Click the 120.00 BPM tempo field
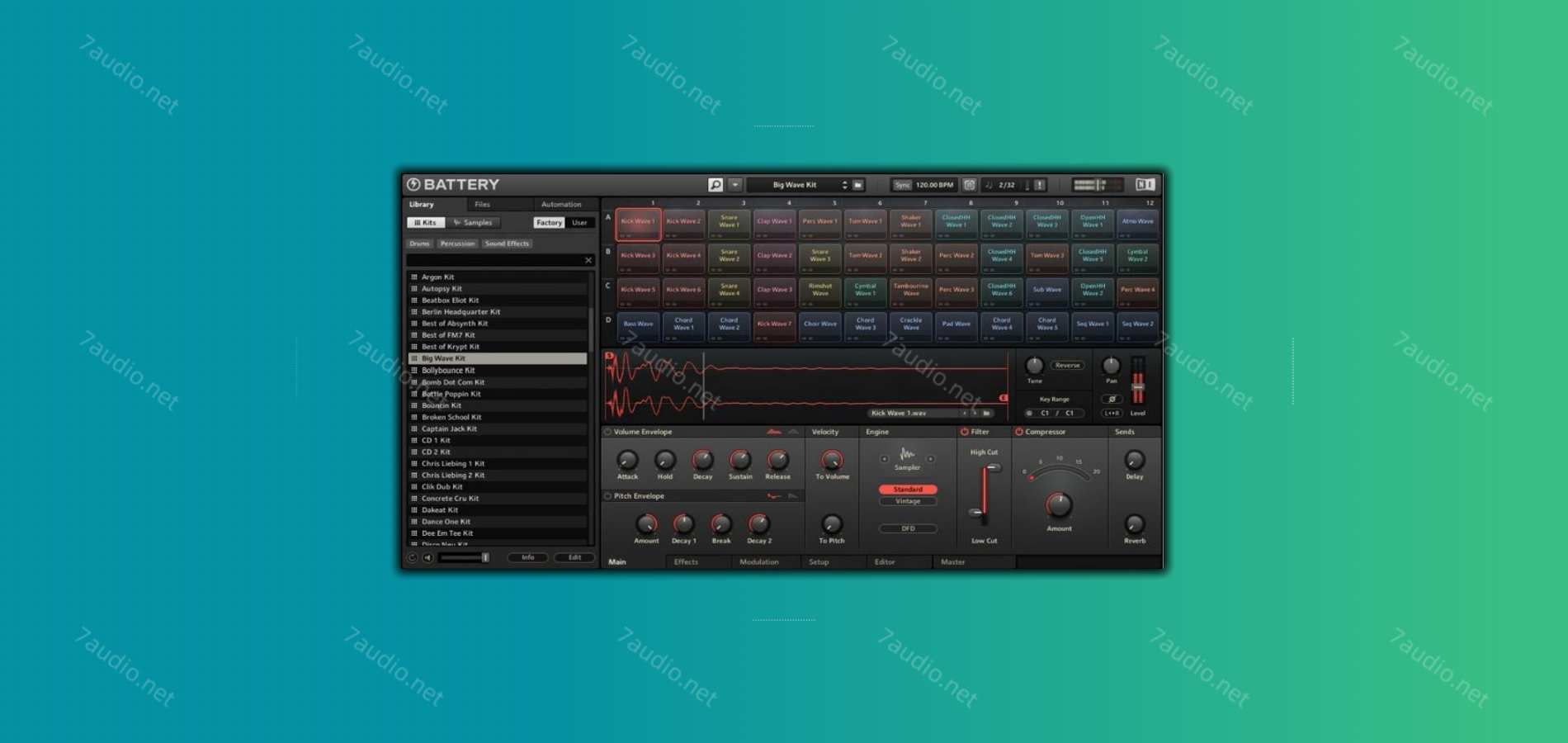 point(934,185)
